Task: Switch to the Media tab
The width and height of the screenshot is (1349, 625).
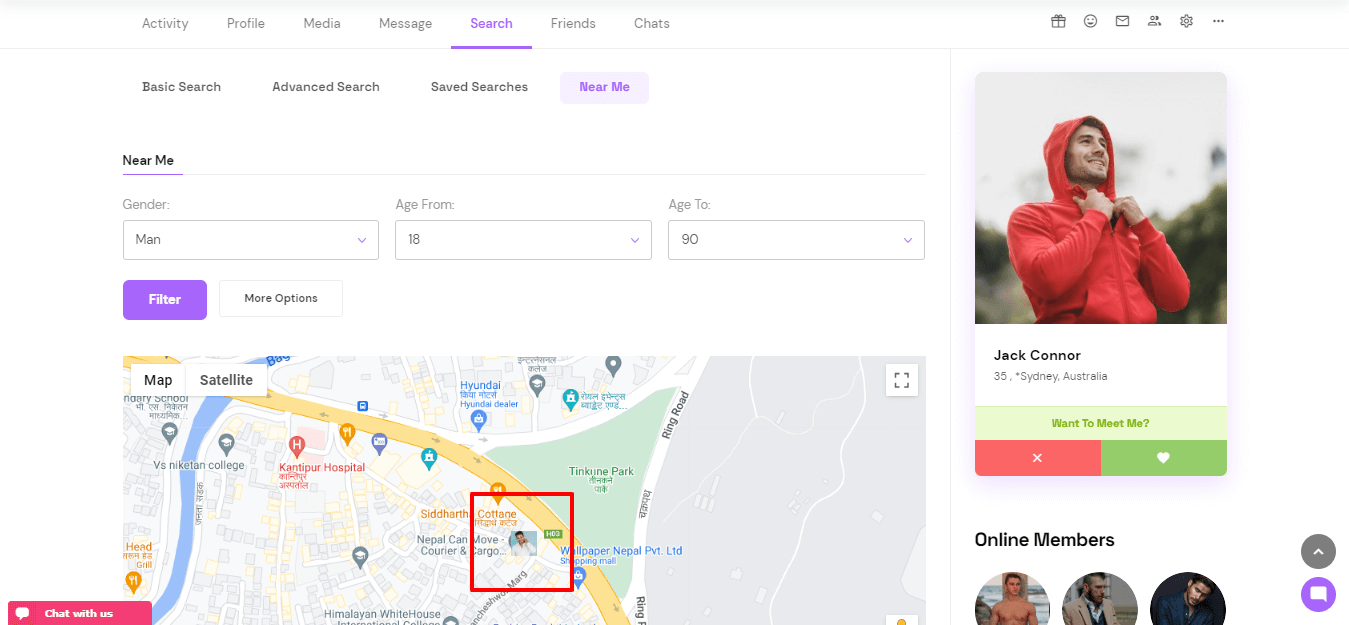Action: coord(322,23)
